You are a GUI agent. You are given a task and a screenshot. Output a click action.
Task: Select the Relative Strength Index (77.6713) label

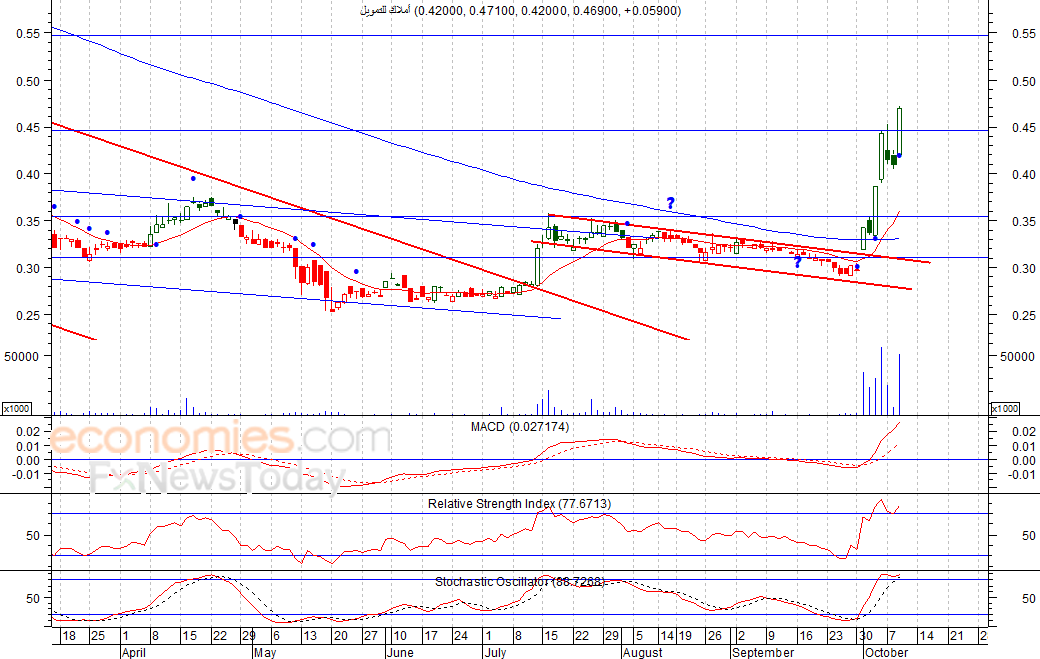(x=519, y=504)
